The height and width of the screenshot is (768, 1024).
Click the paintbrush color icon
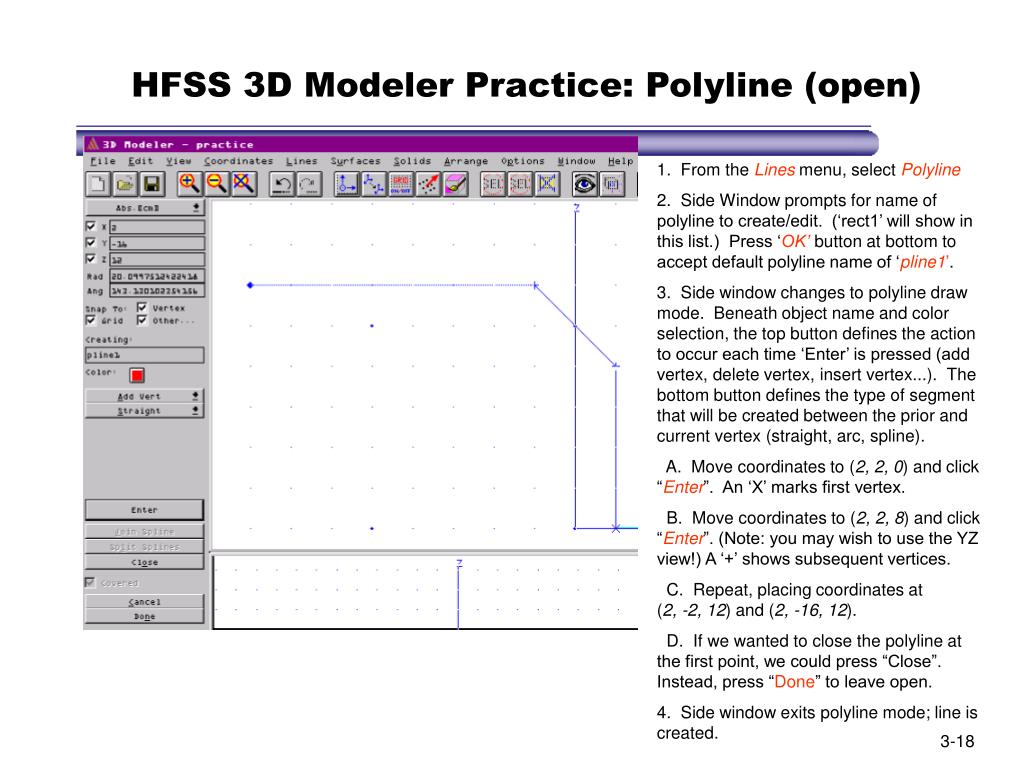coord(456,184)
